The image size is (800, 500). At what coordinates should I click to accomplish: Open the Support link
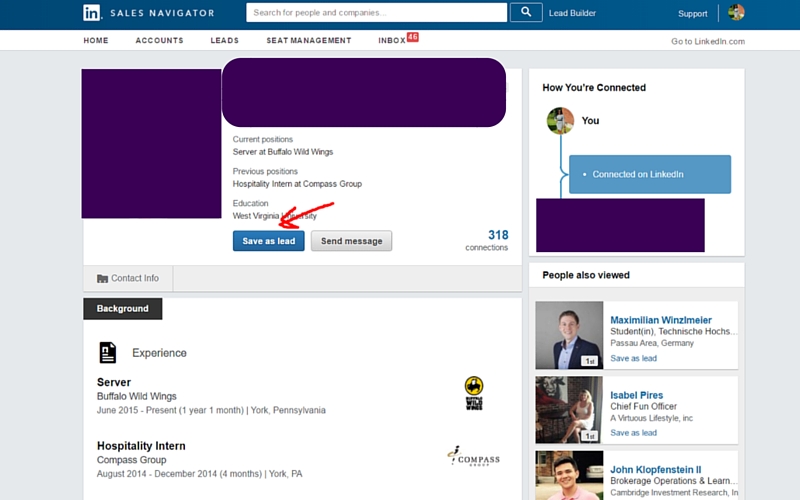click(692, 14)
